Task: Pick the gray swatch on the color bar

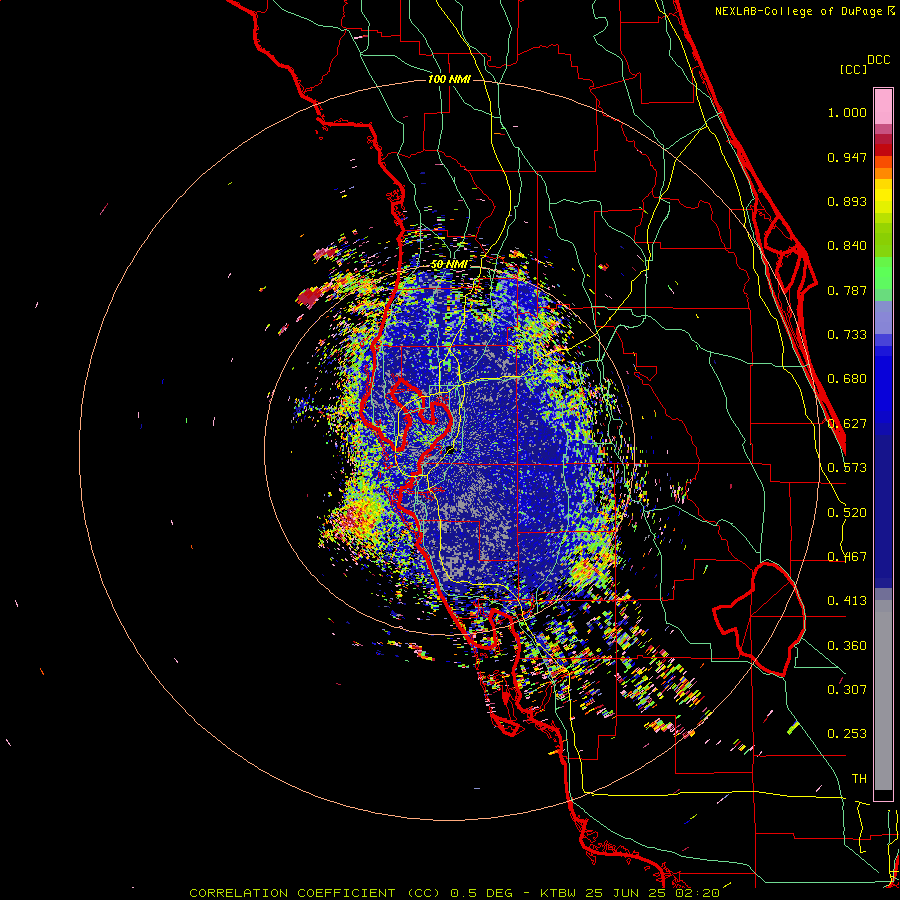Action: coord(883,695)
